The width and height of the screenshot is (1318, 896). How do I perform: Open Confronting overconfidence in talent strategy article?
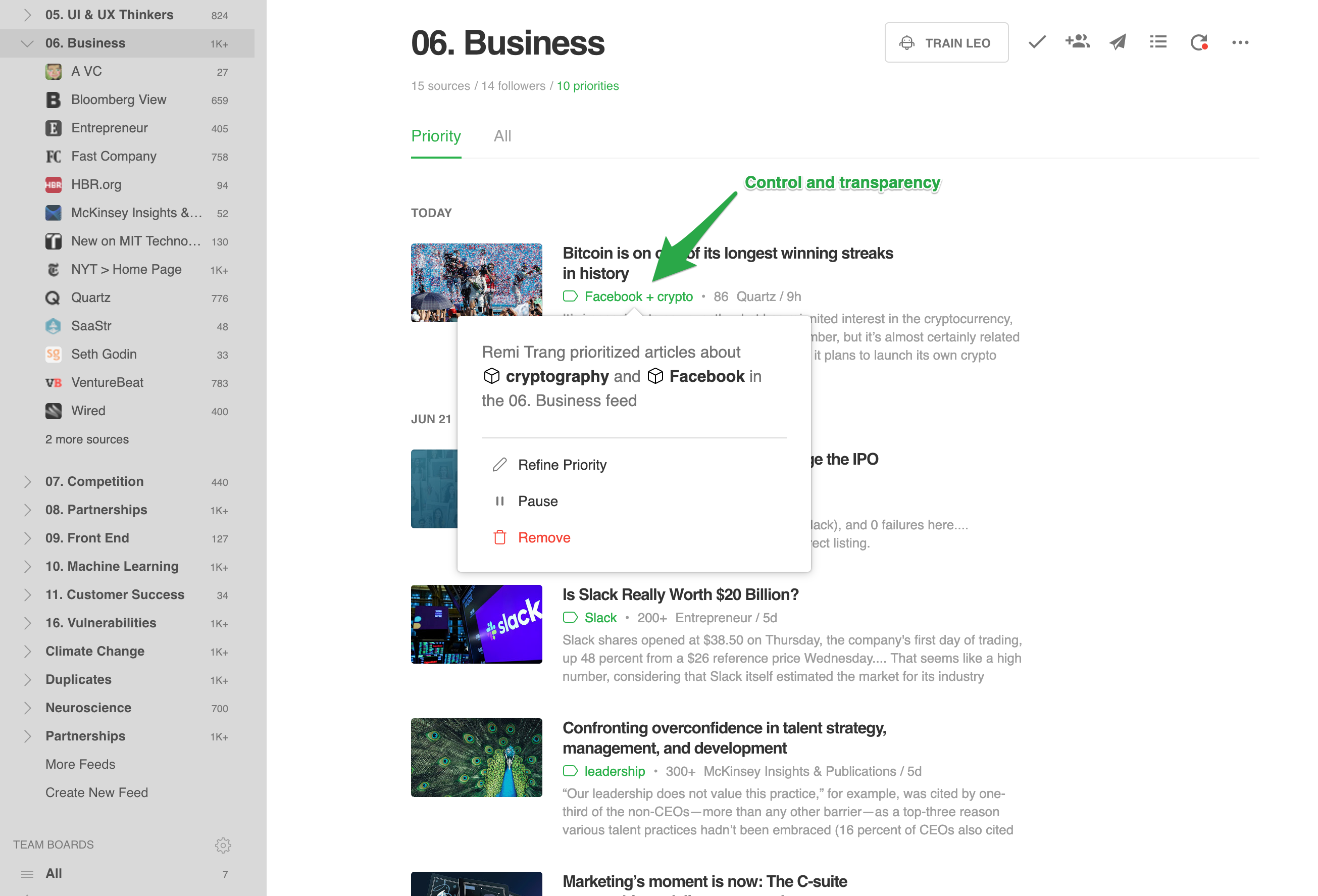[724, 738]
